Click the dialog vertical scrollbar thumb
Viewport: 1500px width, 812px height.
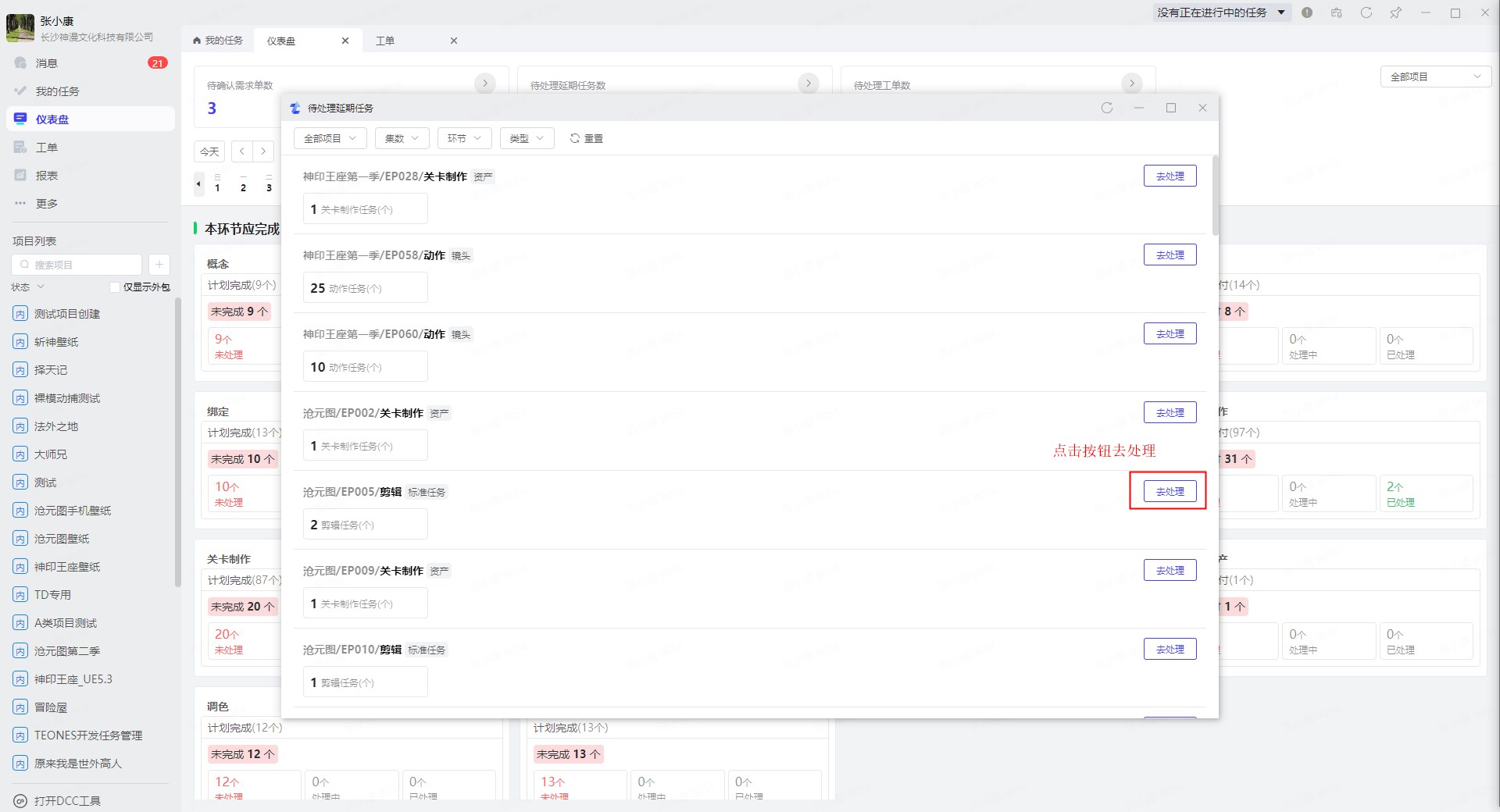[1215, 195]
